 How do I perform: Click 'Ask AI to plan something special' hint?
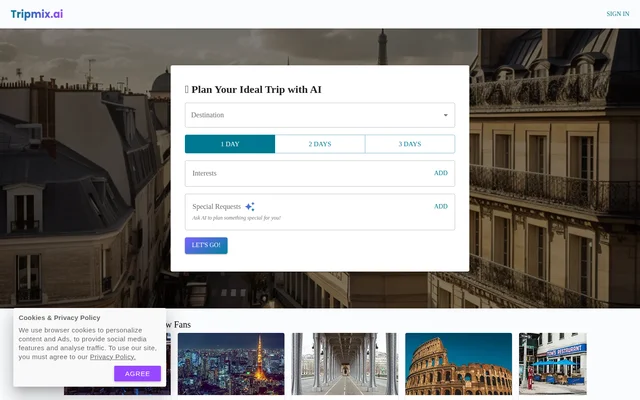pyautogui.click(x=236, y=218)
